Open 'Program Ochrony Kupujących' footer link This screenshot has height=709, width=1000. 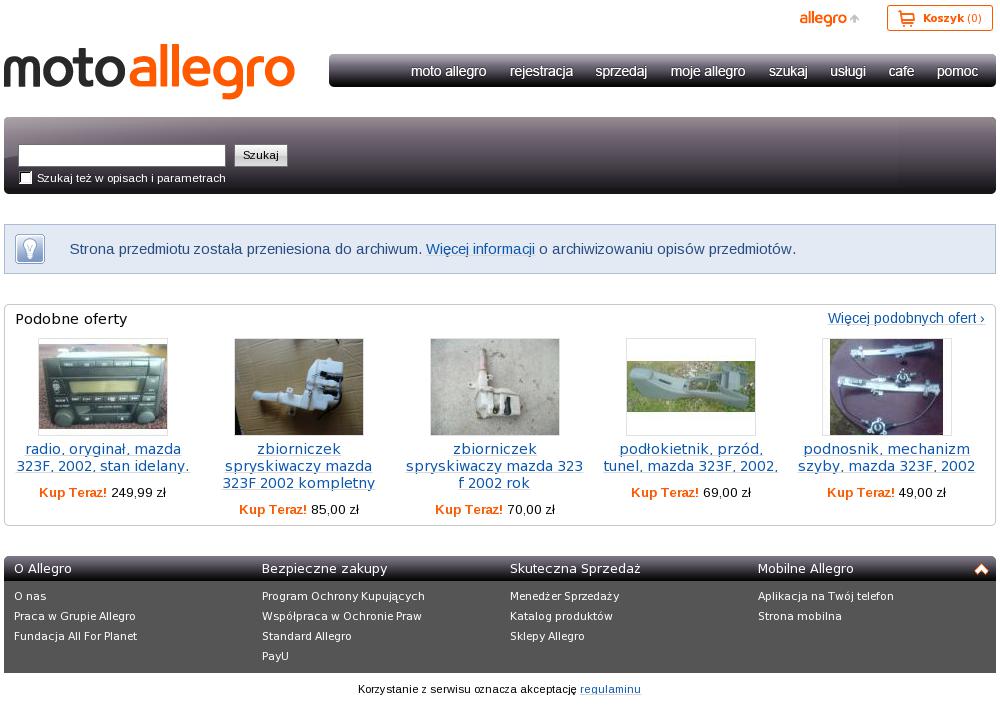point(343,596)
